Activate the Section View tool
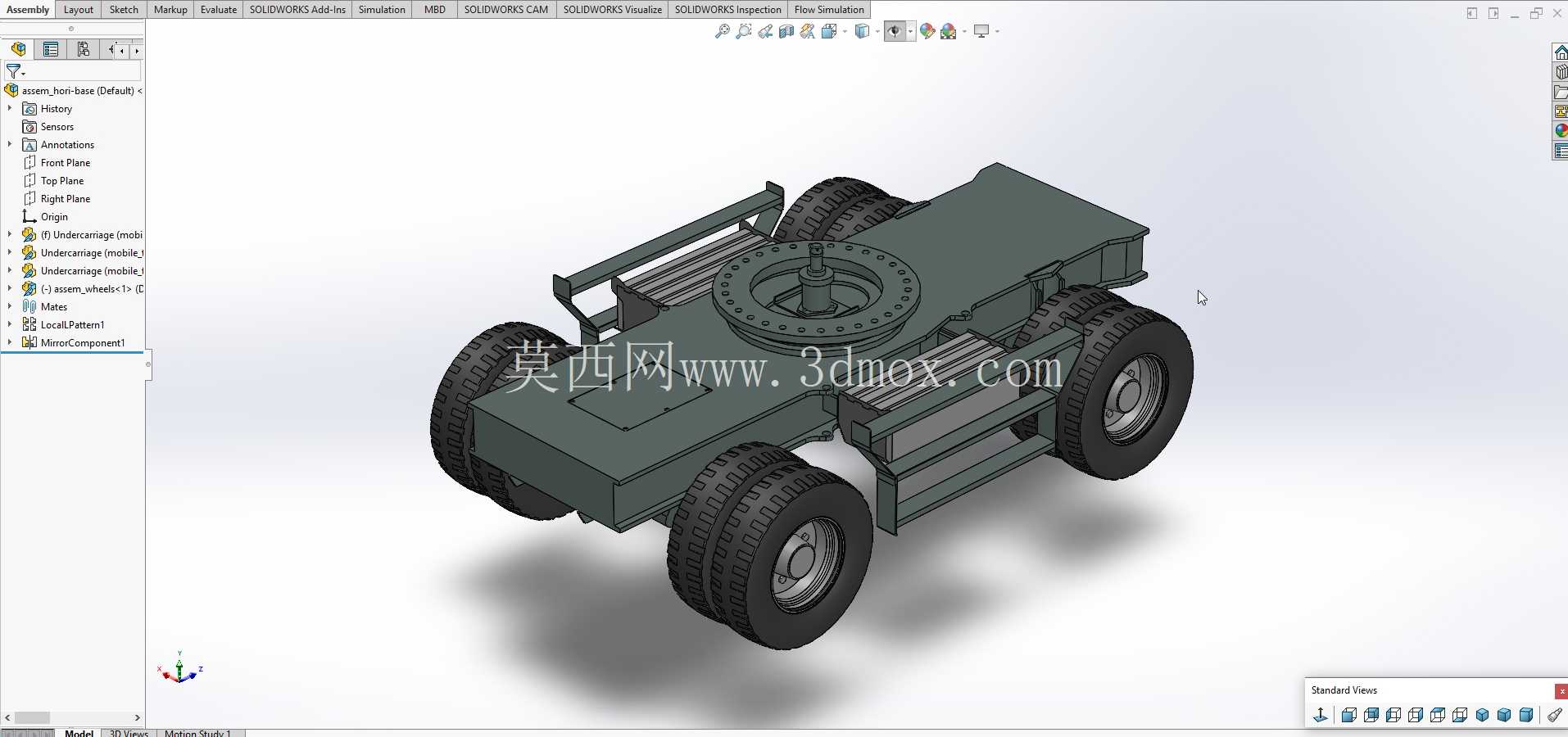 [786, 31]
